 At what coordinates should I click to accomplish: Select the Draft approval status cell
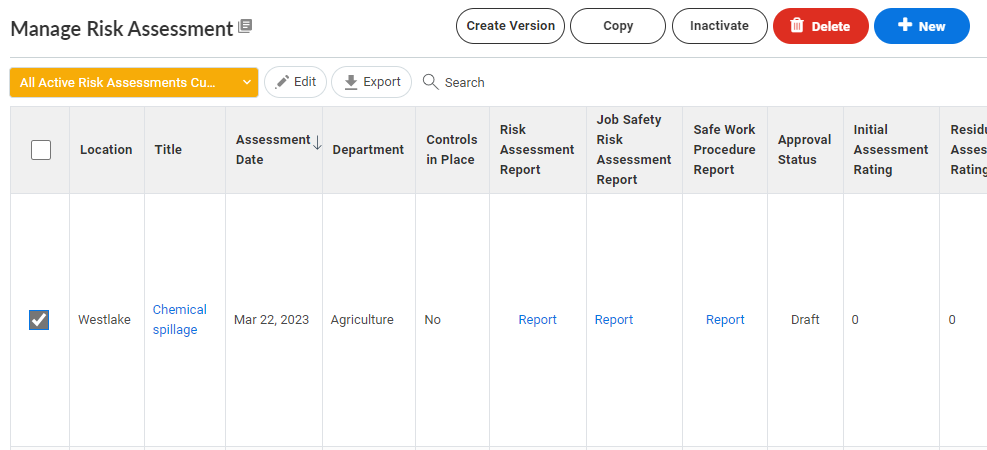[805, 320]
